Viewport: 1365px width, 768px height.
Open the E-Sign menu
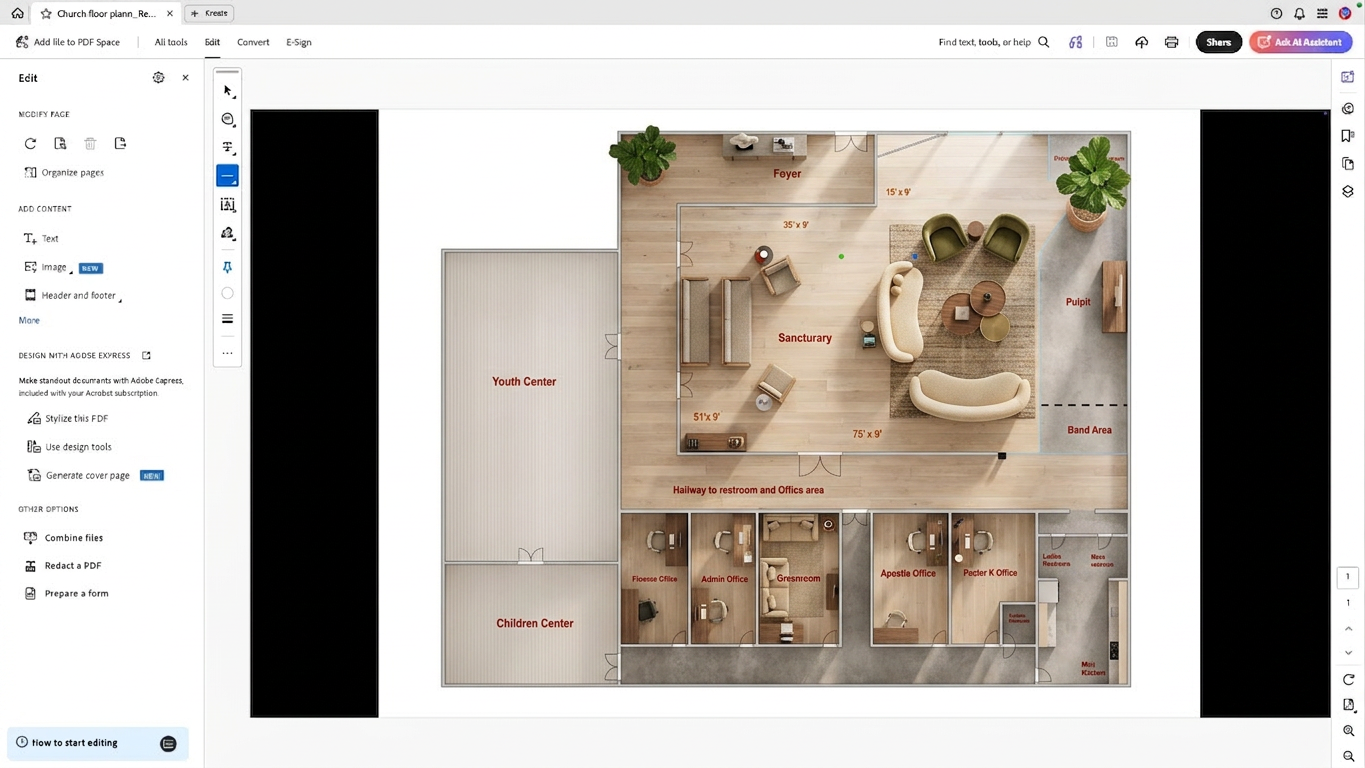coord(299,42)
